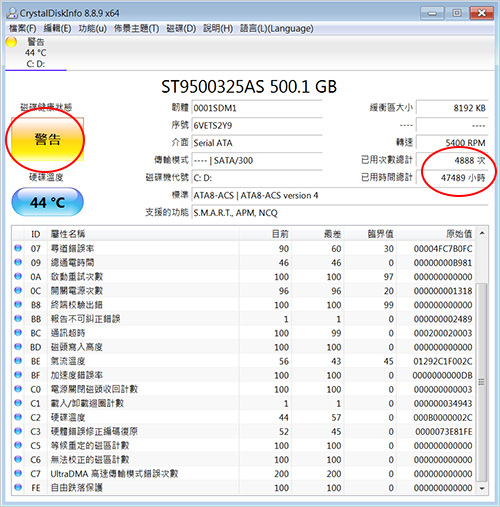Click the rotation rate value 5400 RPM
Screen dimensions: 500x507
(x=452, y=143)
